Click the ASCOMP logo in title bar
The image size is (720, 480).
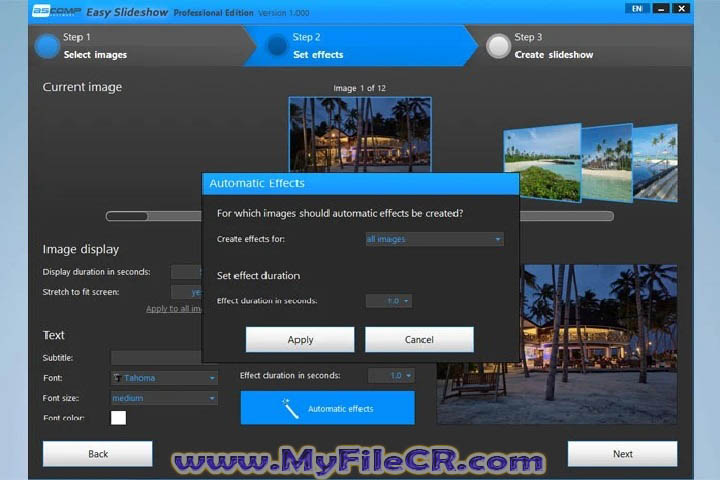pyautogui.click(x=56, y=11)
